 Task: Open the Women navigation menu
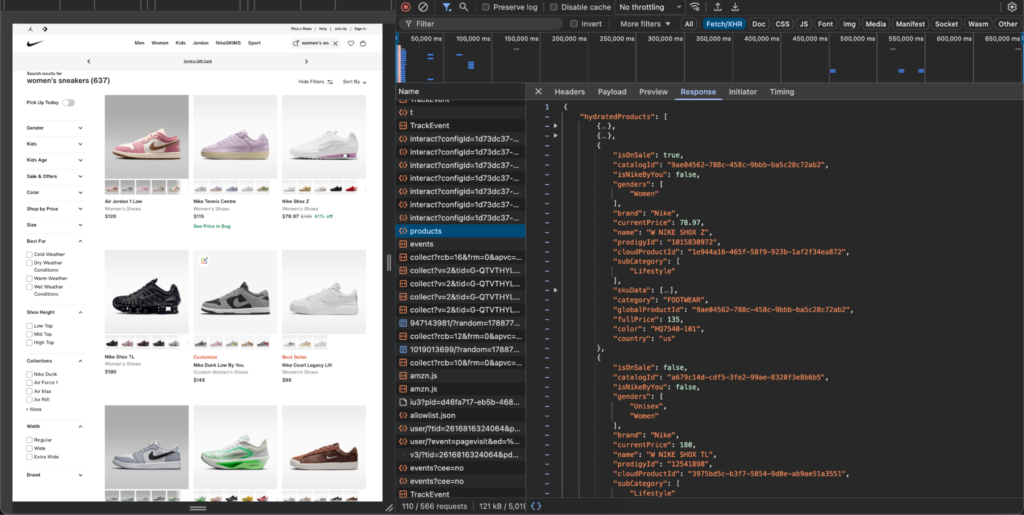coord(160,43)
